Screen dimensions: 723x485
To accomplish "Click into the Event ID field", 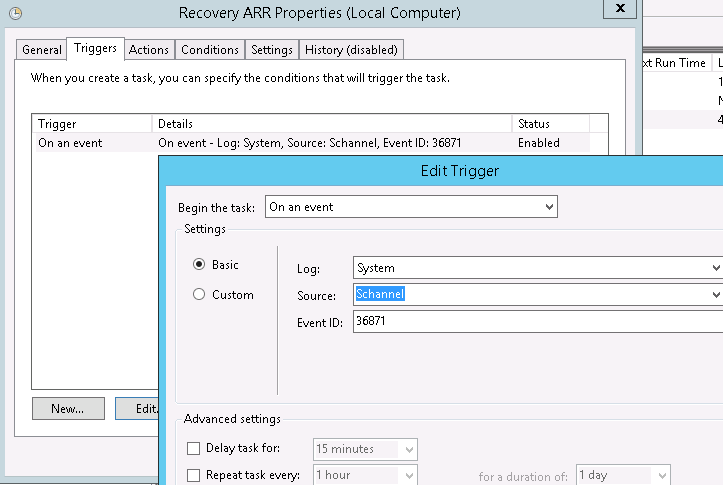I will 535,323.
